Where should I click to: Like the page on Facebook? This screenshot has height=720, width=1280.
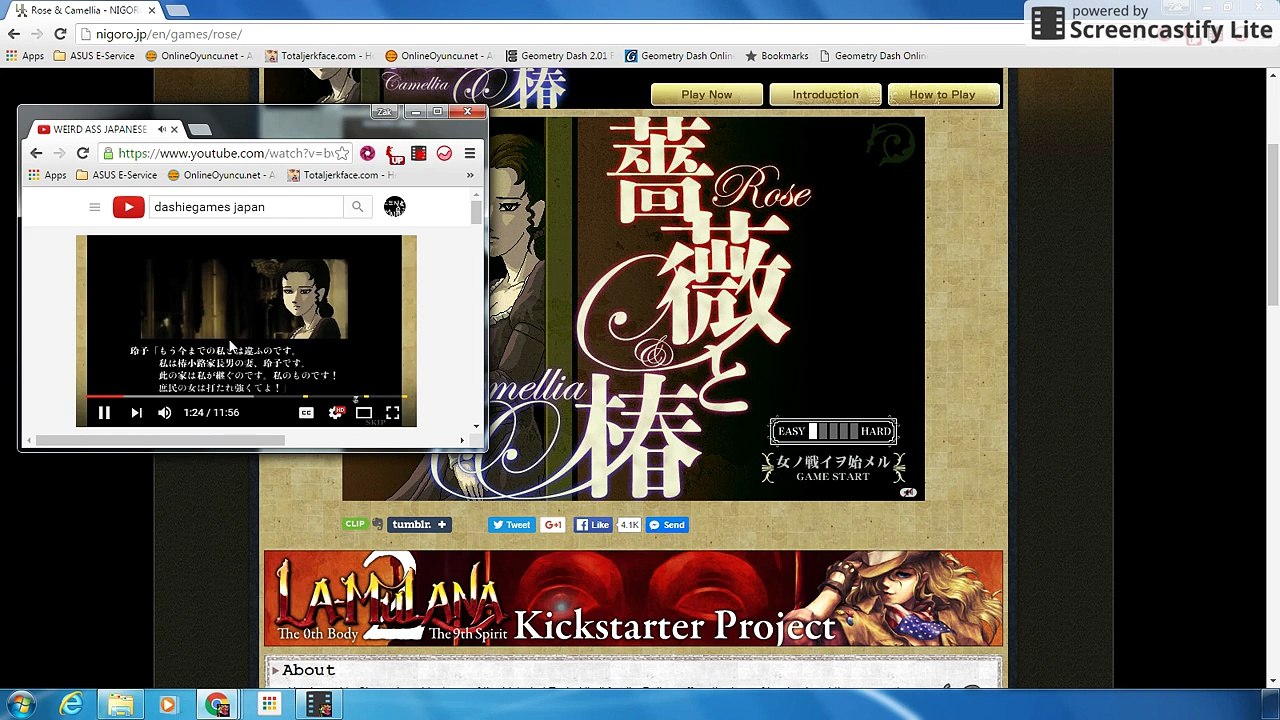click(593, 524)
